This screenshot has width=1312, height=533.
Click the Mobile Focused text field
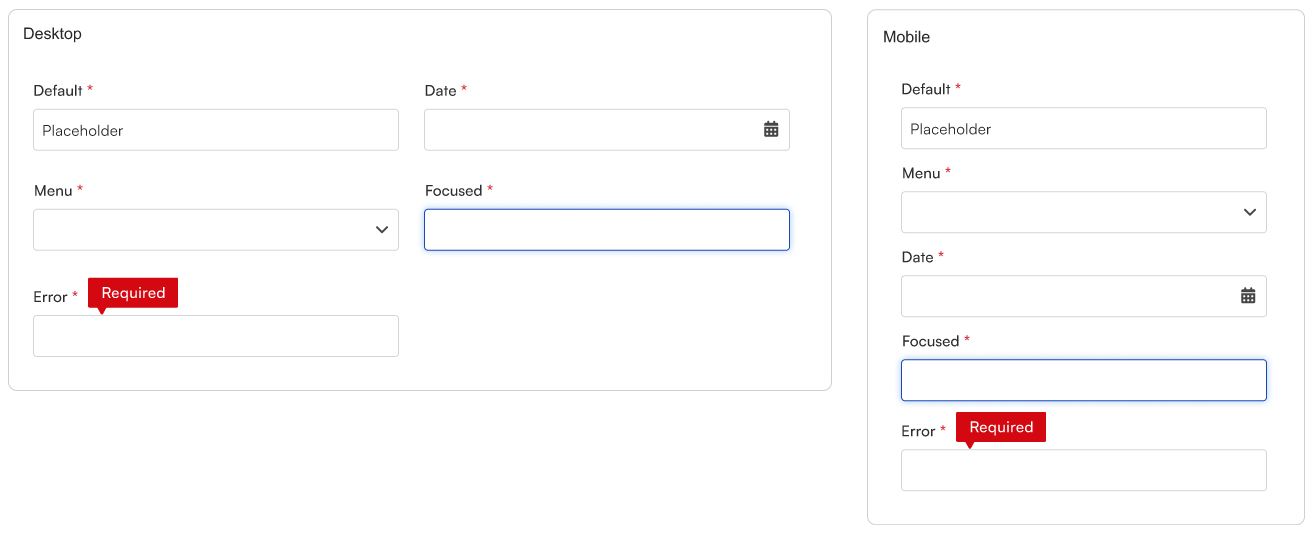coord(1084,380)
